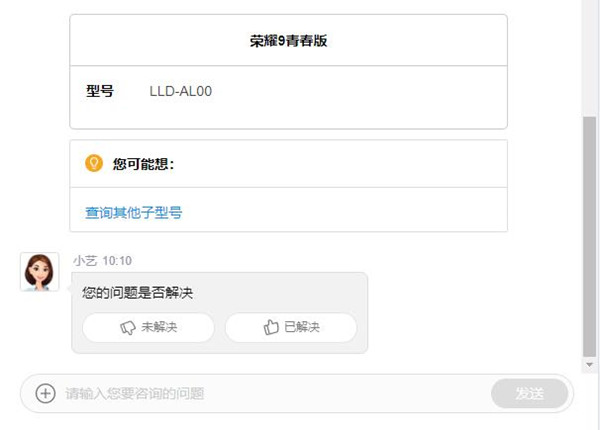Open the 查询其他子型号 link
Viewport: 600px width, 430px height.
coord(133,212)
